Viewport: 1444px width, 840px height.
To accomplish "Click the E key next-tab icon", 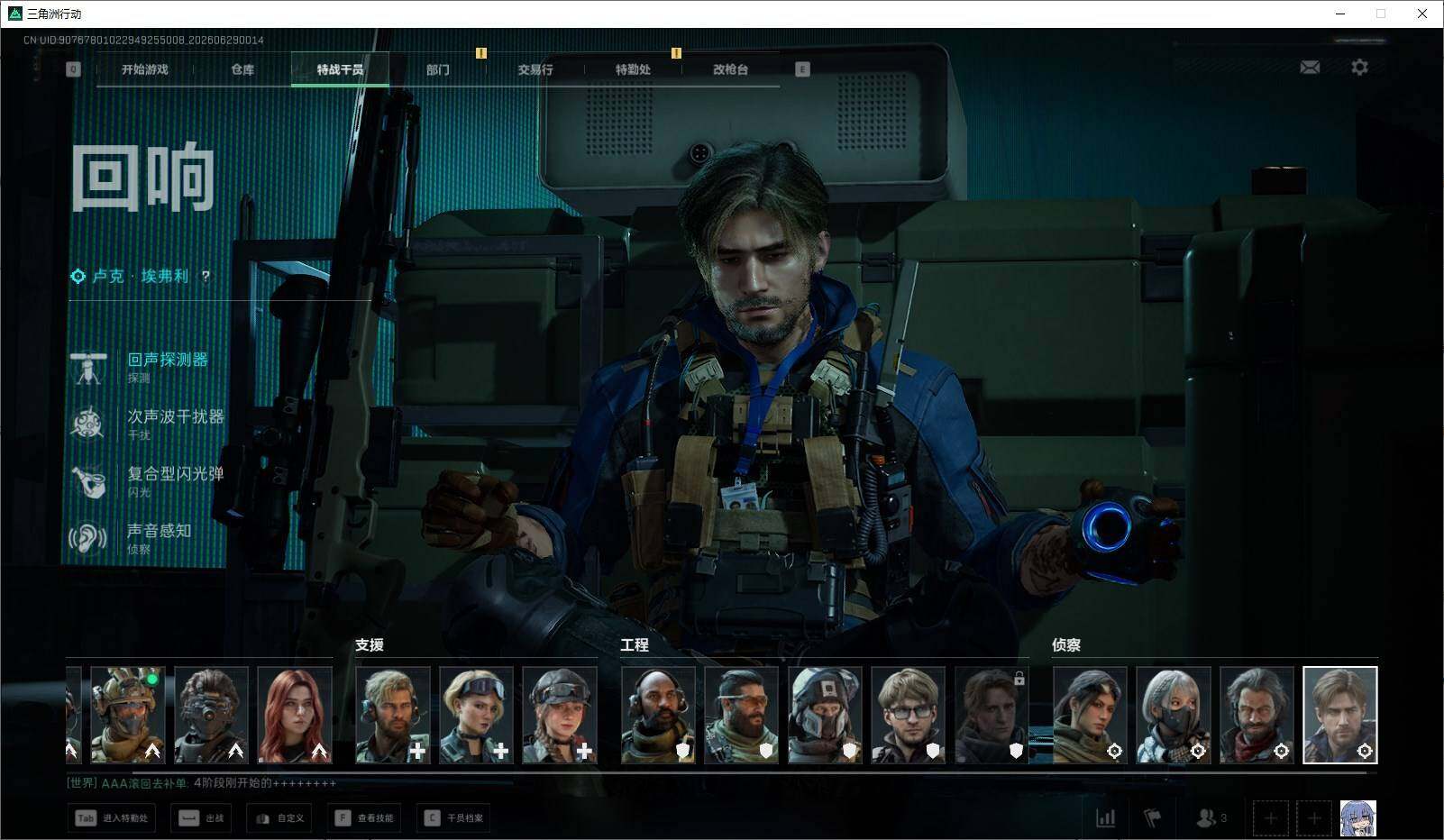I will [x=802, y=69].
